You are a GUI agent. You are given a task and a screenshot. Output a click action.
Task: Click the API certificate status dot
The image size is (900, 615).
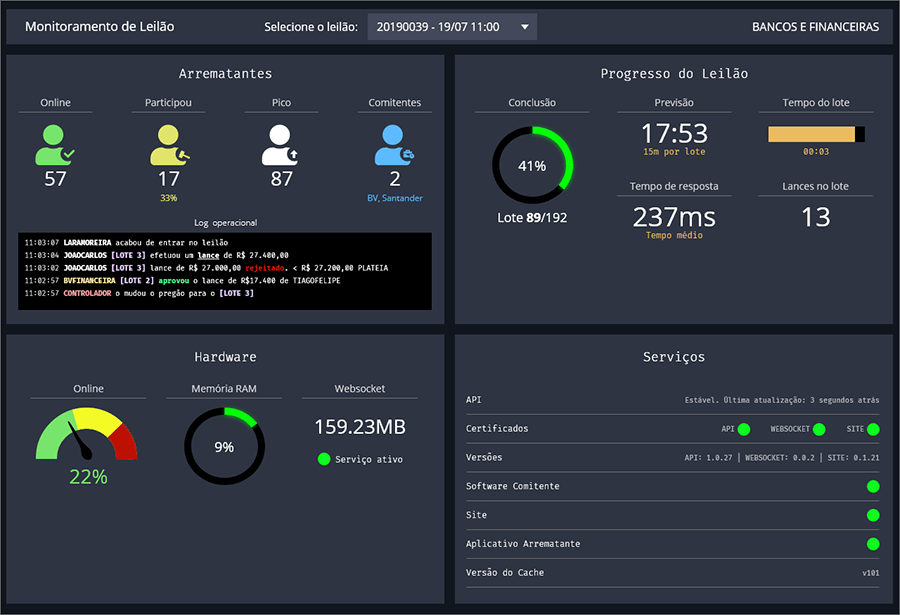point(743,429)
